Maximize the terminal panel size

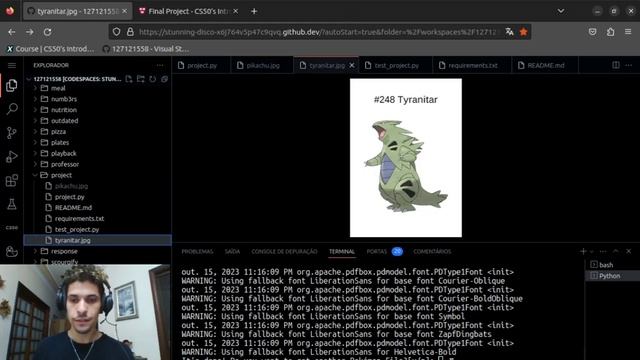coord(616,251)
